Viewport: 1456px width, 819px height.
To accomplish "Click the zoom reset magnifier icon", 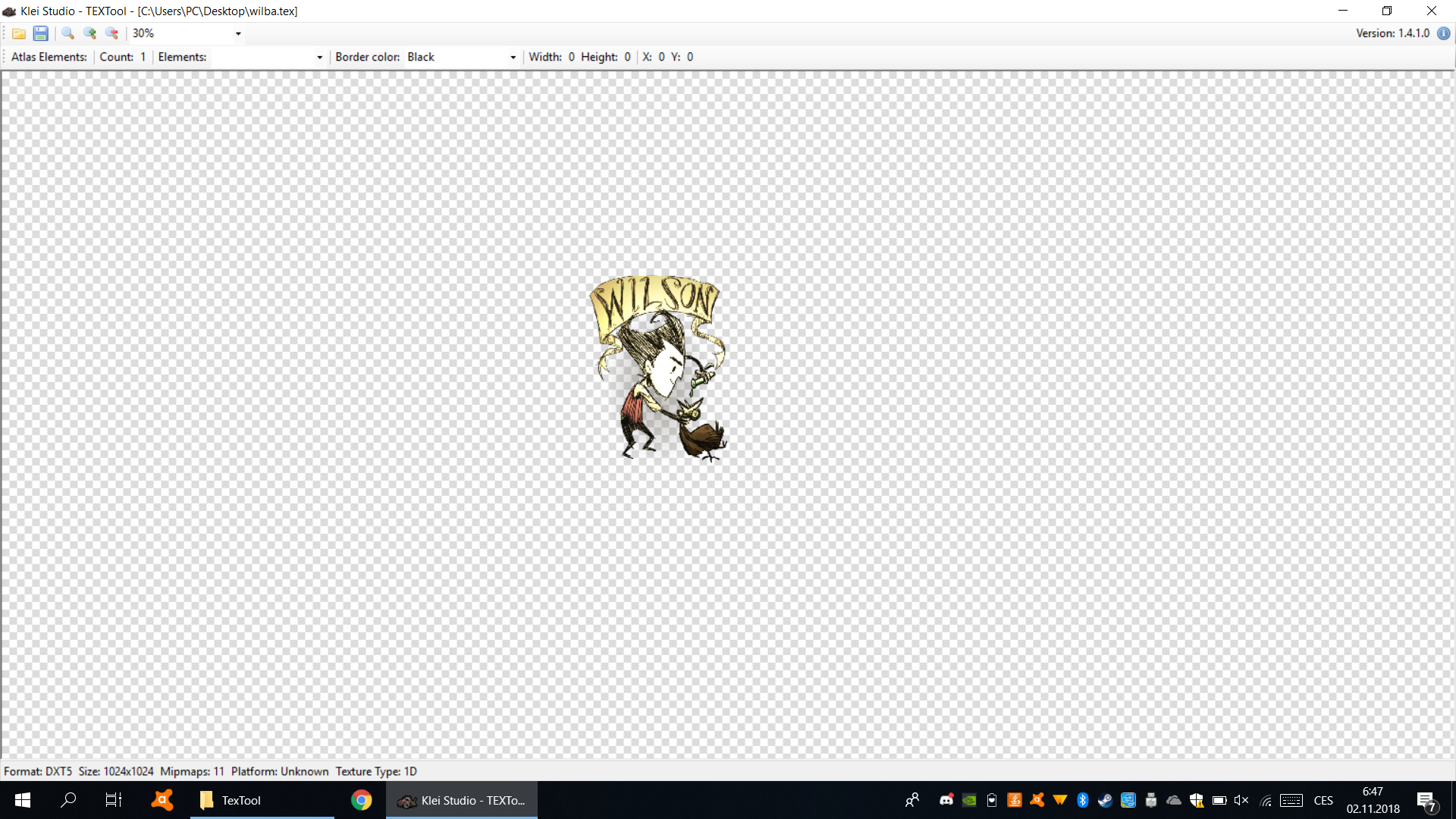I will click(x=67, y=33).
